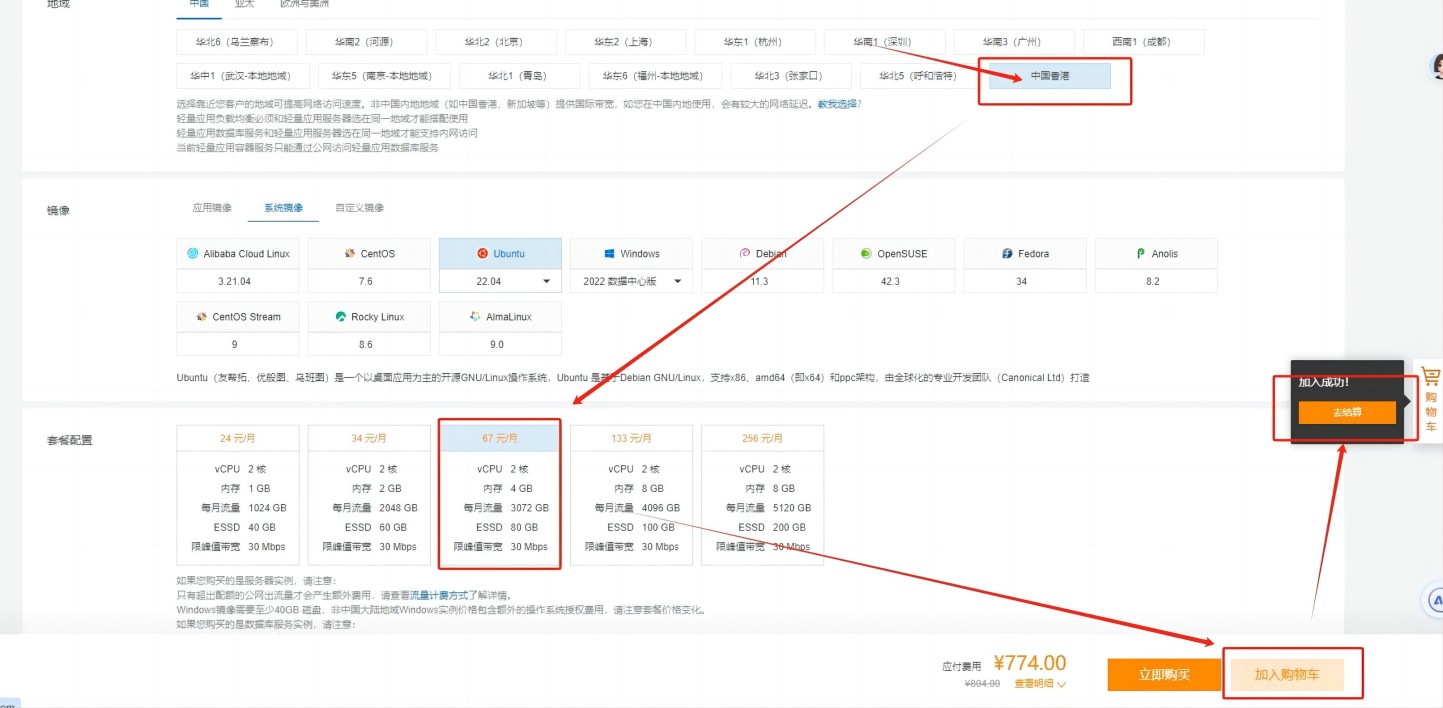Screen dimensions: 1443x708
Task: Click the Ubuntu logo icon
Action: pos(483,254)
